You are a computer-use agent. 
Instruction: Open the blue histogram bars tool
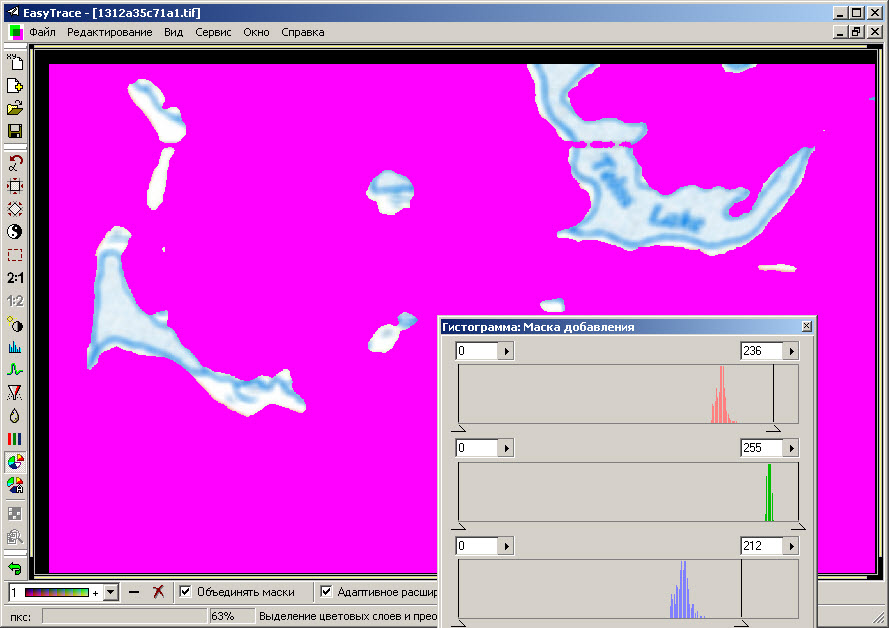point(15,348)
